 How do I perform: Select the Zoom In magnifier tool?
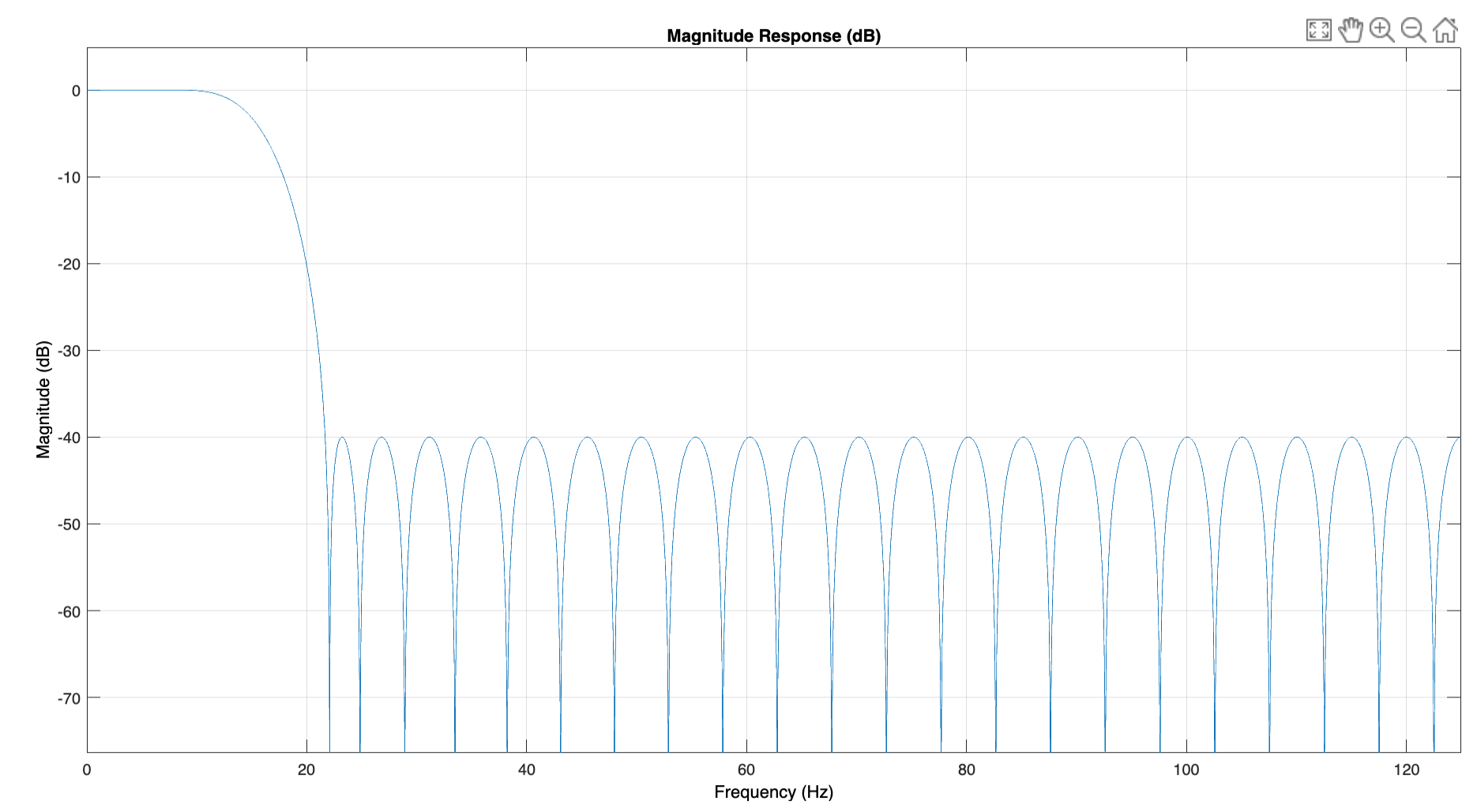tap(1382, 30)
